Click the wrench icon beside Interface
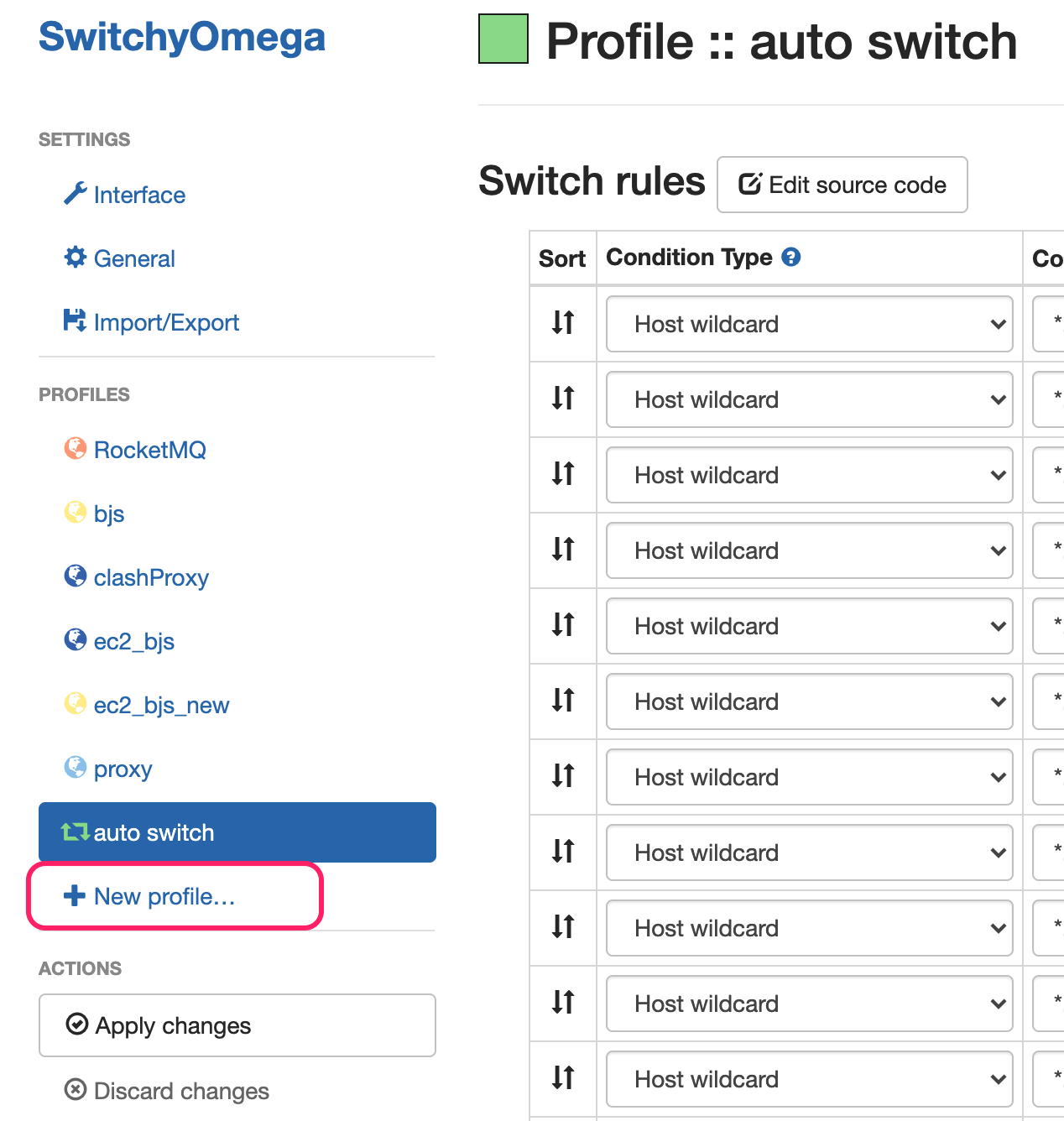The height and width of the screenshot is (1121, 1064). tap(76, 194)
